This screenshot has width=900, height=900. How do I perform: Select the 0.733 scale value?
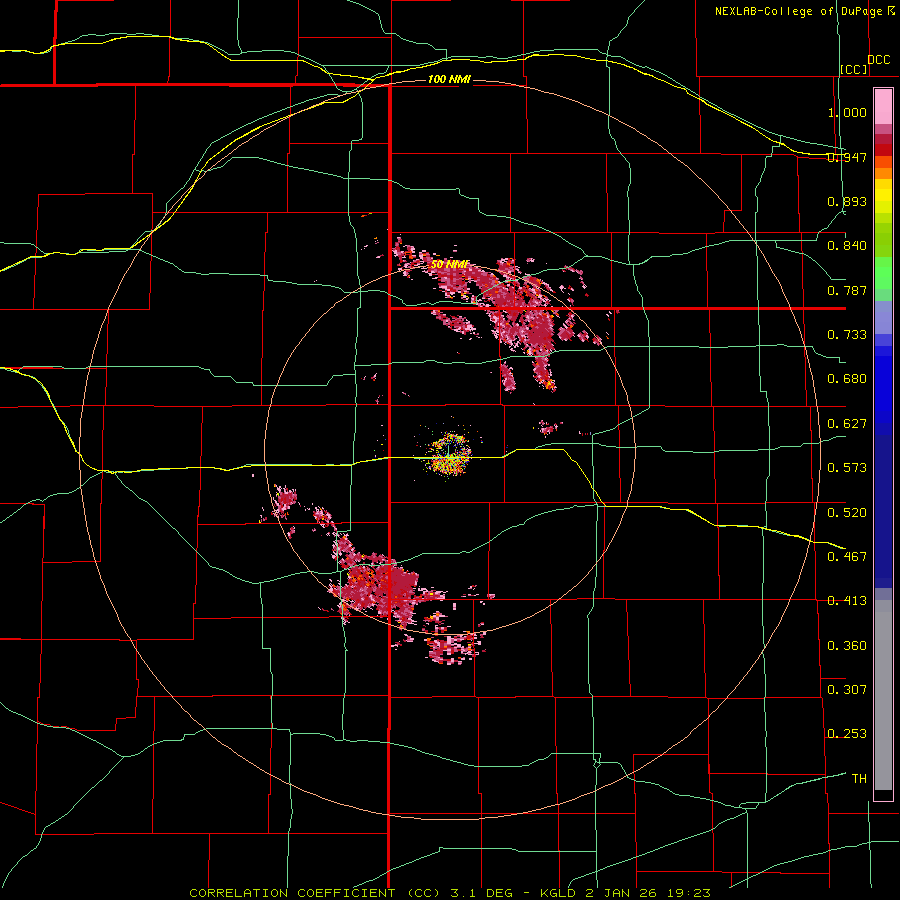847,335
